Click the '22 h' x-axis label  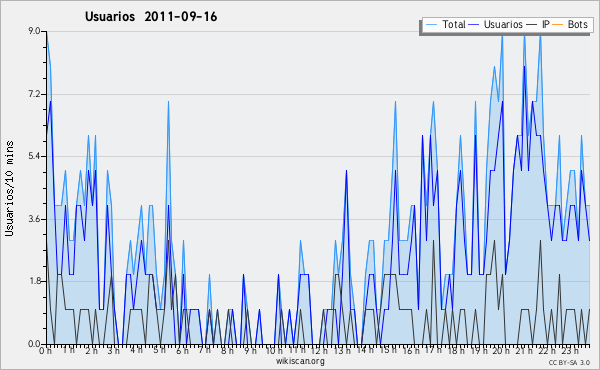point(547,350)
